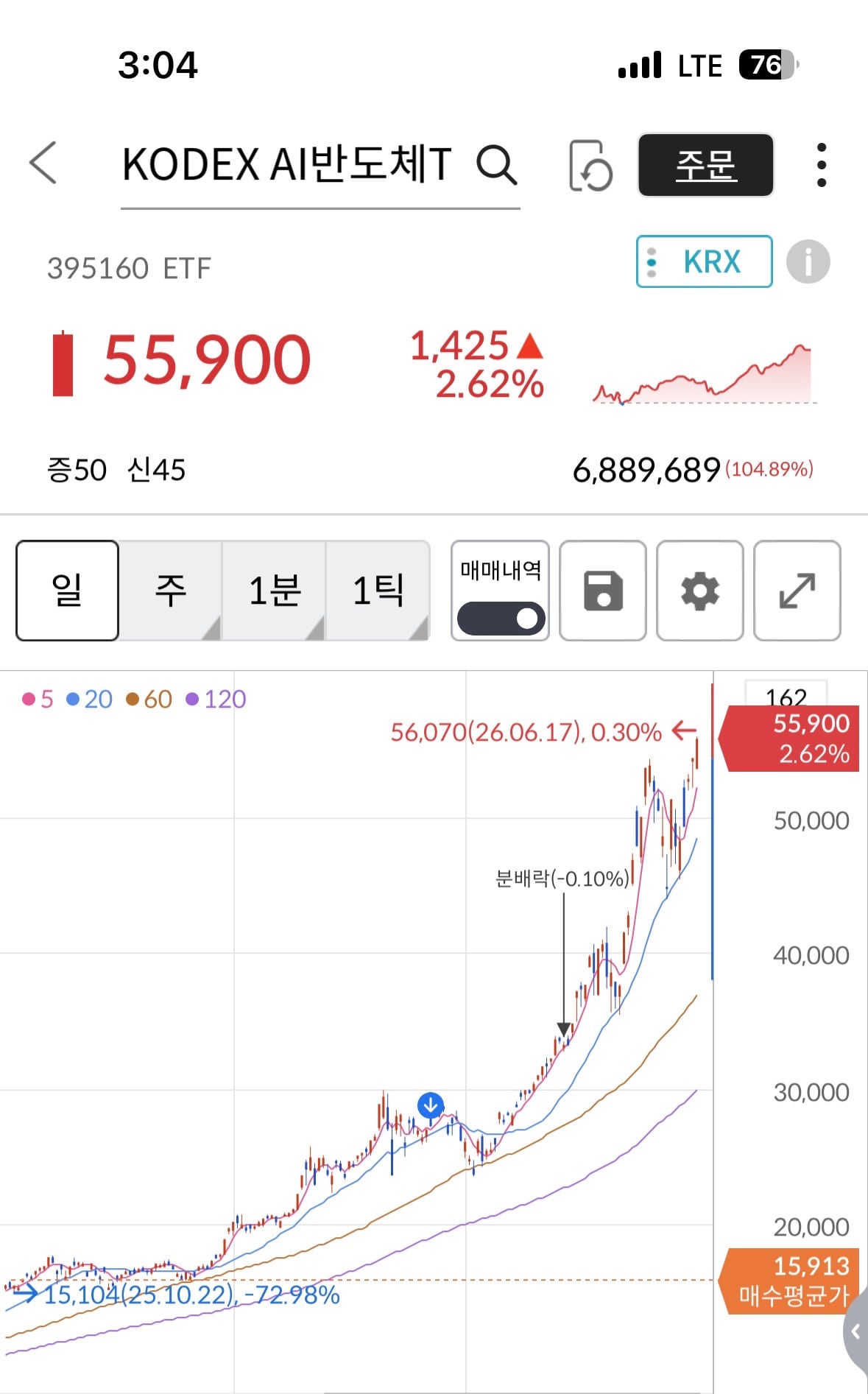Tap the 120-day moving average legend
This screenshot has width=868, height=1394.
[x=216, y=699]
